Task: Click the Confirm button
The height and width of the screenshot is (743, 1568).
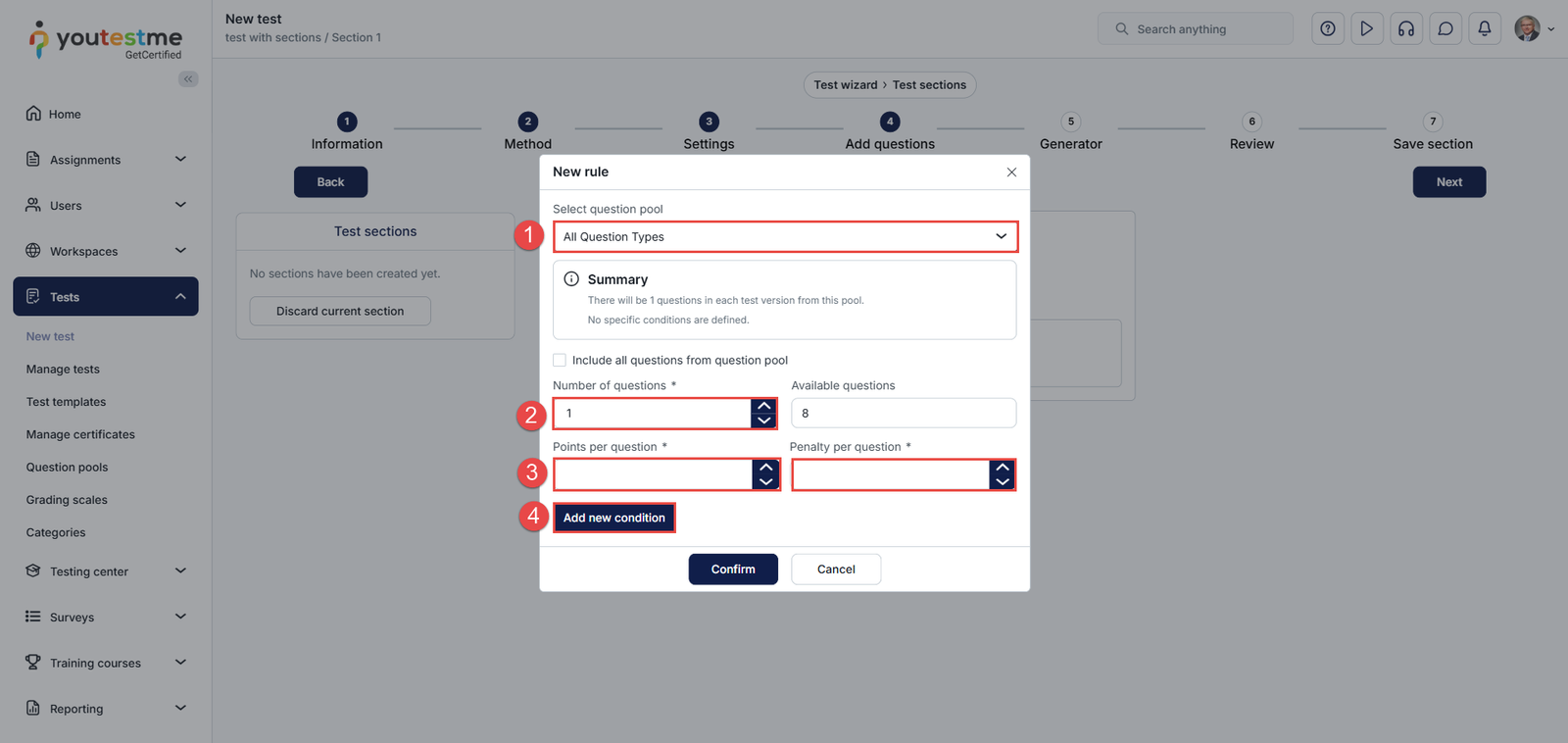Action: (x=733, y=570)
